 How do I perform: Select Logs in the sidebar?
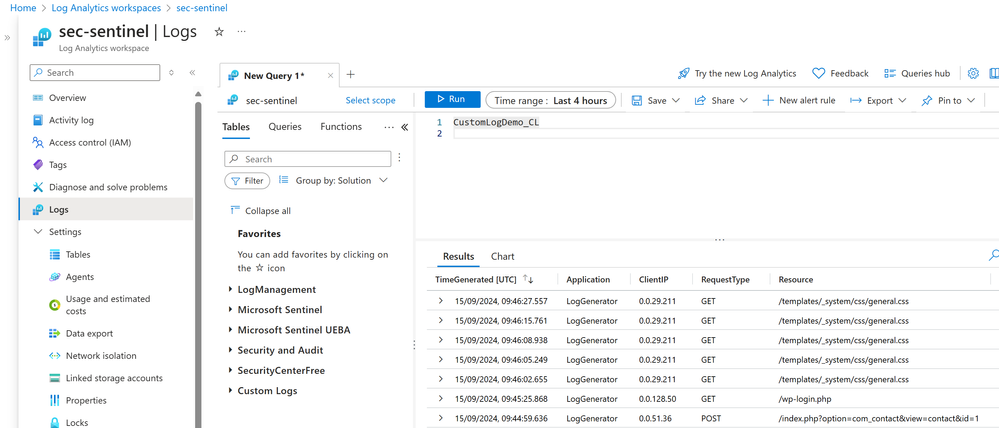point(105,210)
